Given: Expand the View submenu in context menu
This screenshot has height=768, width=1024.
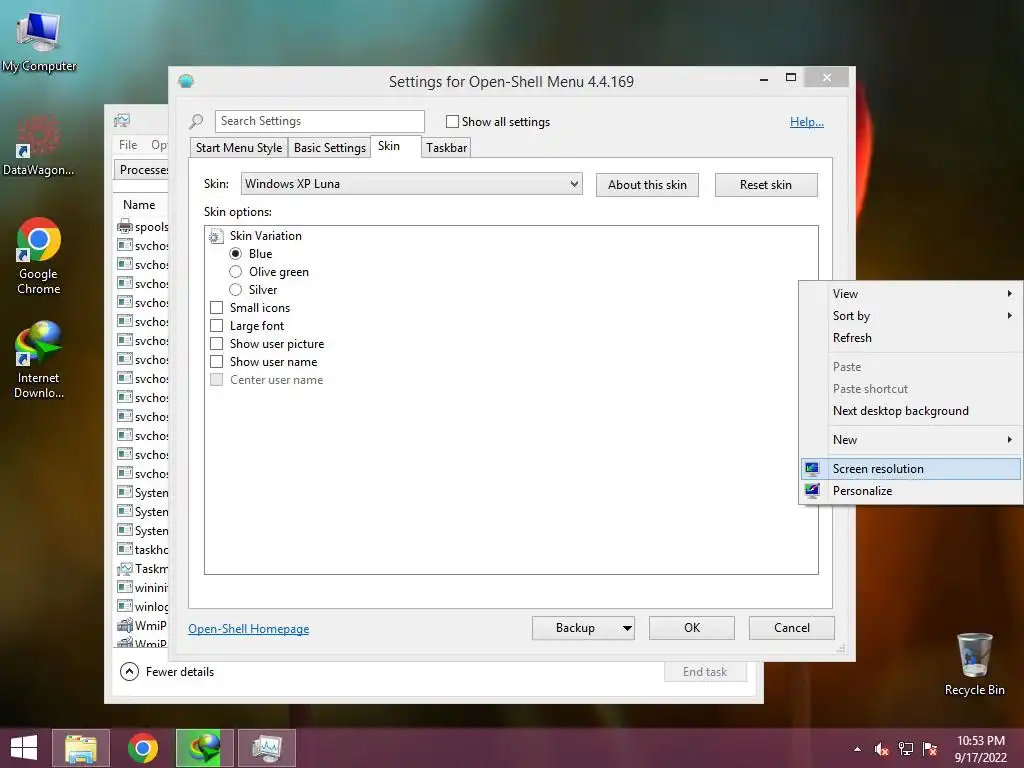Looking at the screenshot, I should coord(912,294).
